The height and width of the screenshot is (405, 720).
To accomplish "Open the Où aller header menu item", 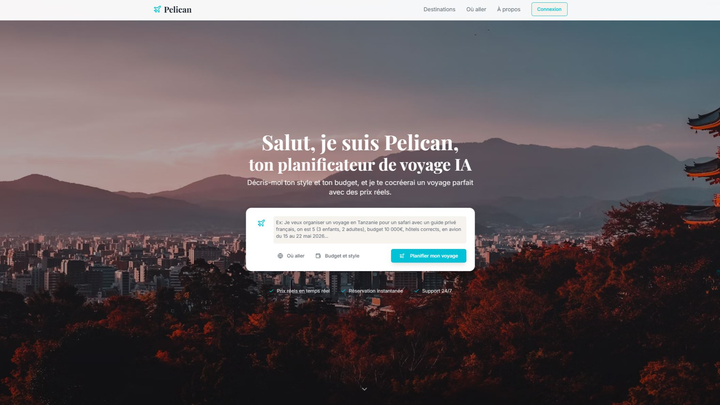I will (x=476, y=9).
